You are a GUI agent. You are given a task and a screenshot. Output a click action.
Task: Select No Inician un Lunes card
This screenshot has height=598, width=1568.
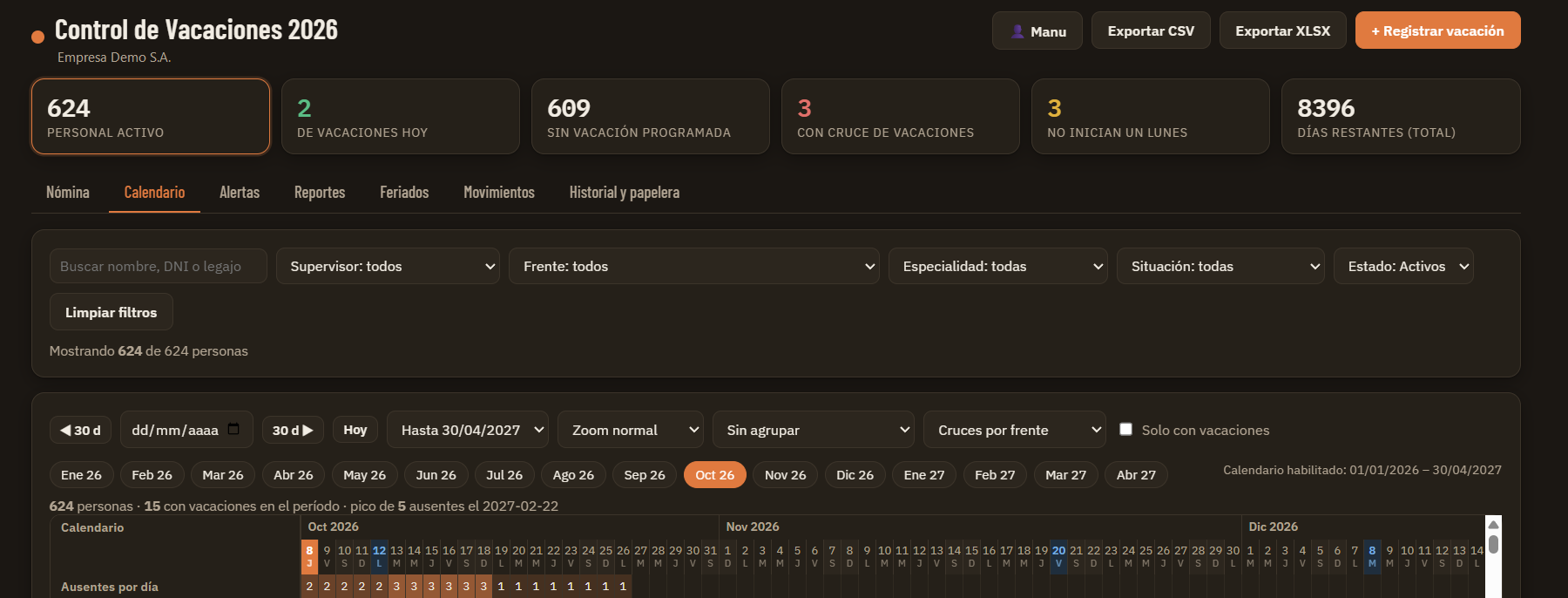(x=1151, y=117)
